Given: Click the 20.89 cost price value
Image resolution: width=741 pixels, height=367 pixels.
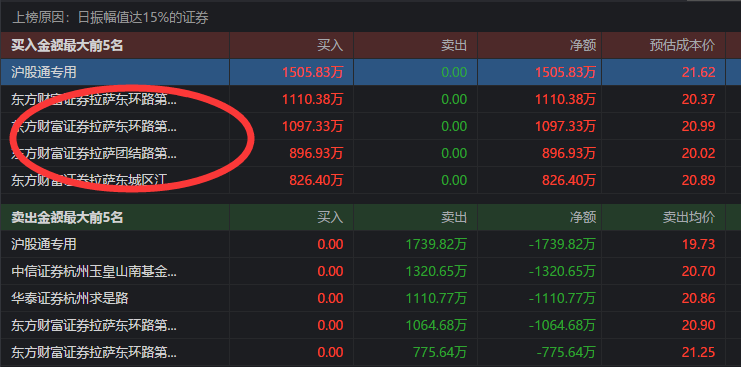Looking at the screenshot, I should (698, 180).
